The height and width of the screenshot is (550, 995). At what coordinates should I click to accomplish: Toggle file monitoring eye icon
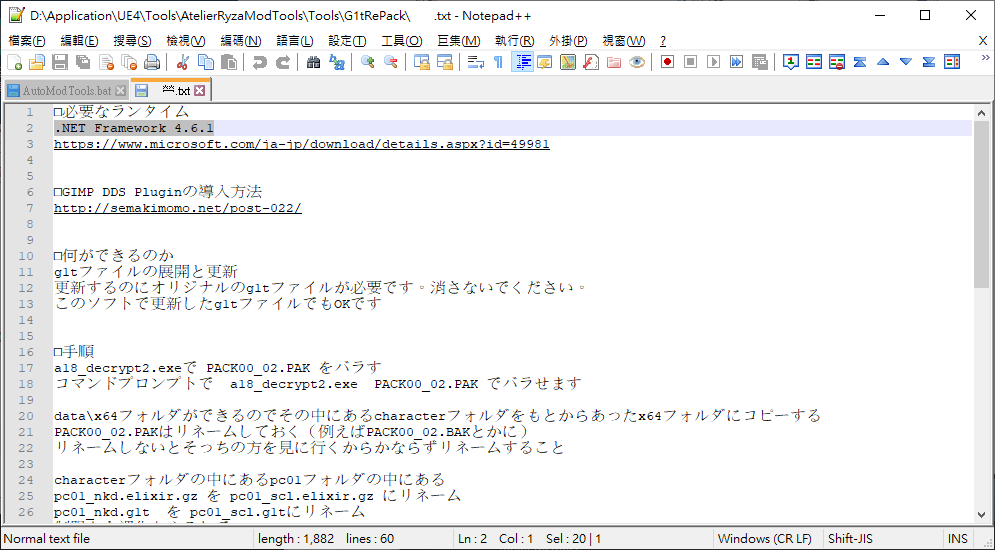[637, 62]
